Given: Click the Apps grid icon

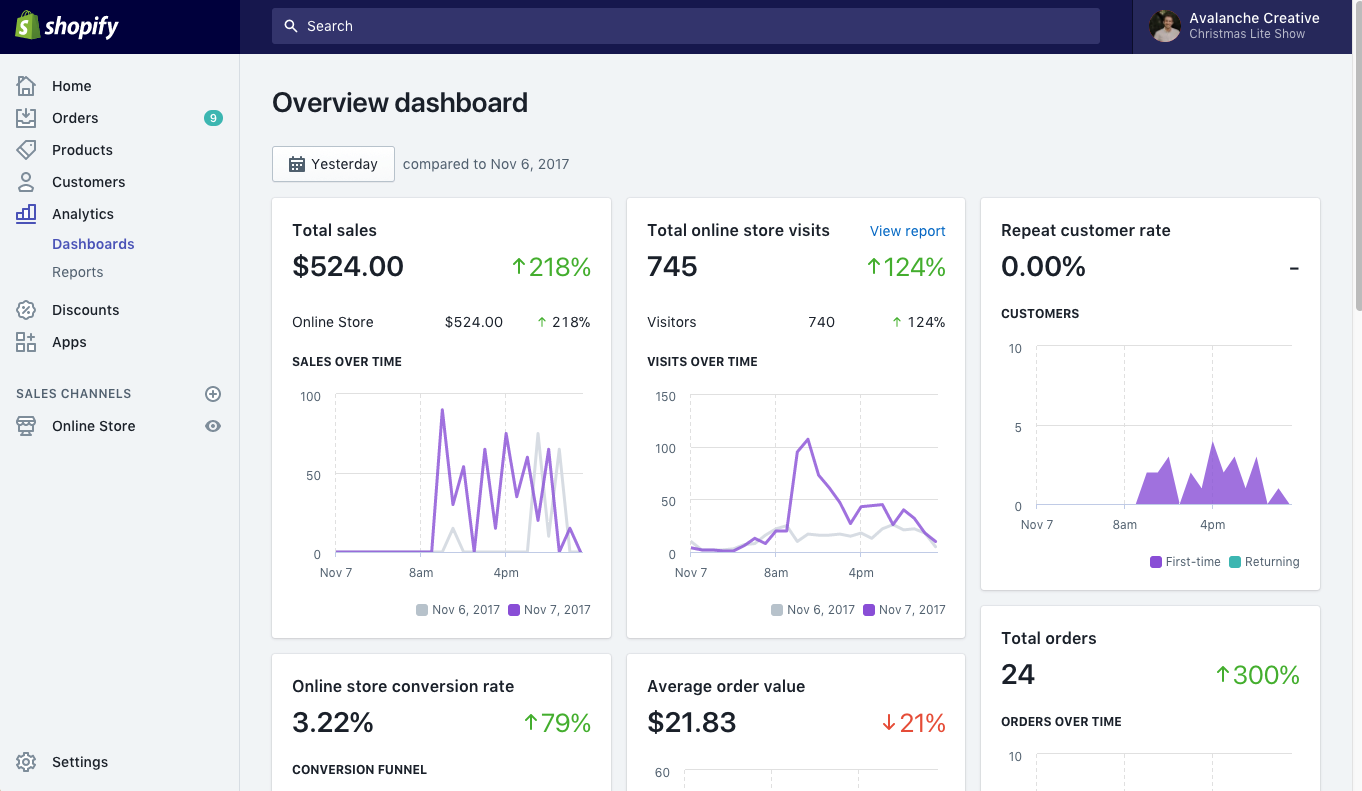Looking at the screenshot, I should (x=26, y=342).
